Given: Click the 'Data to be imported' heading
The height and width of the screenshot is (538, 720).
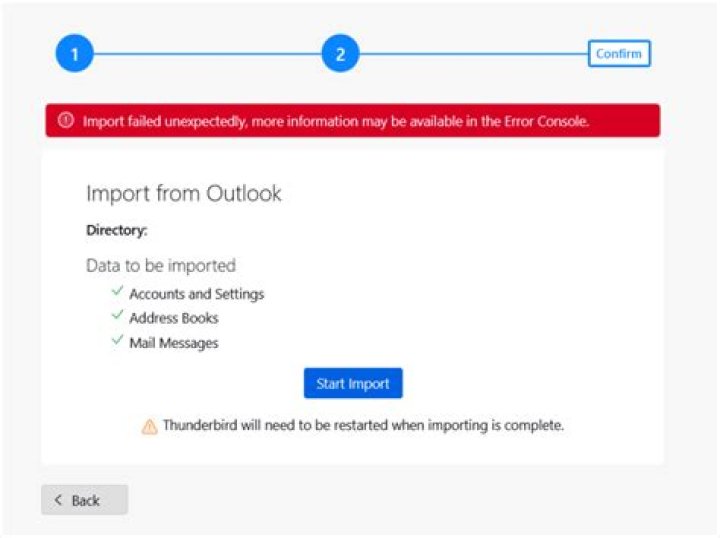Looking at the screenshot, I should pos(161,265).
